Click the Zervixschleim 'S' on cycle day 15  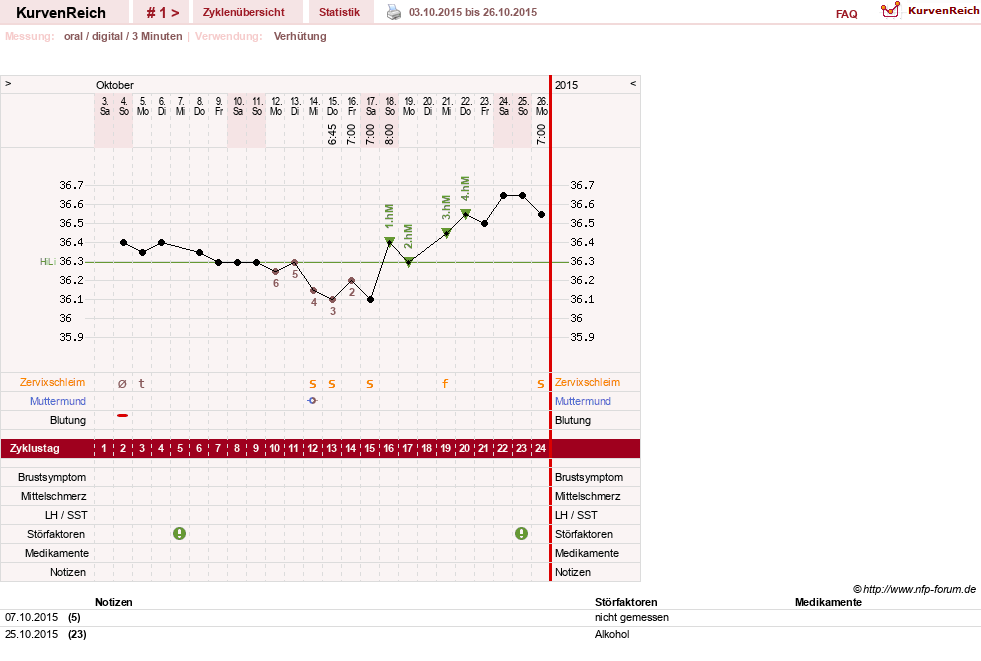click(x=370, y=384)
